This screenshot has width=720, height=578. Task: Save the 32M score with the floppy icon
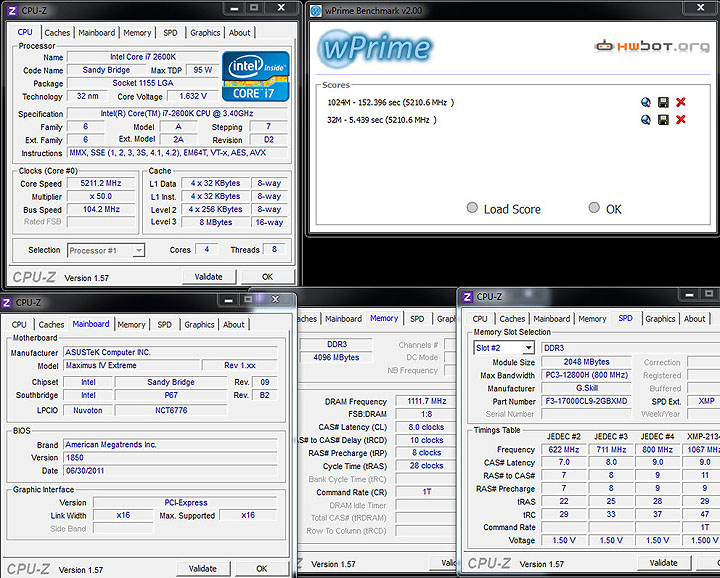[x=663, y=120]
